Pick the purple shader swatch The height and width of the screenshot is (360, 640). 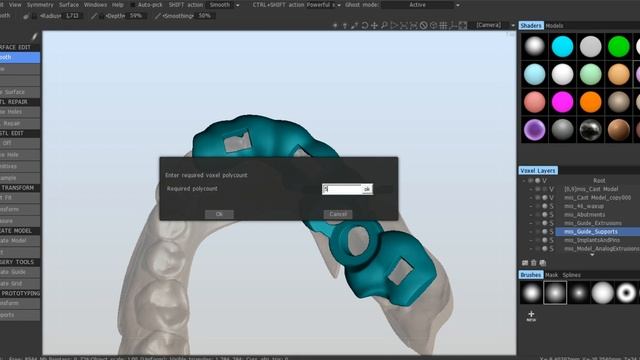pyautogui.click(x=534, y=130)
